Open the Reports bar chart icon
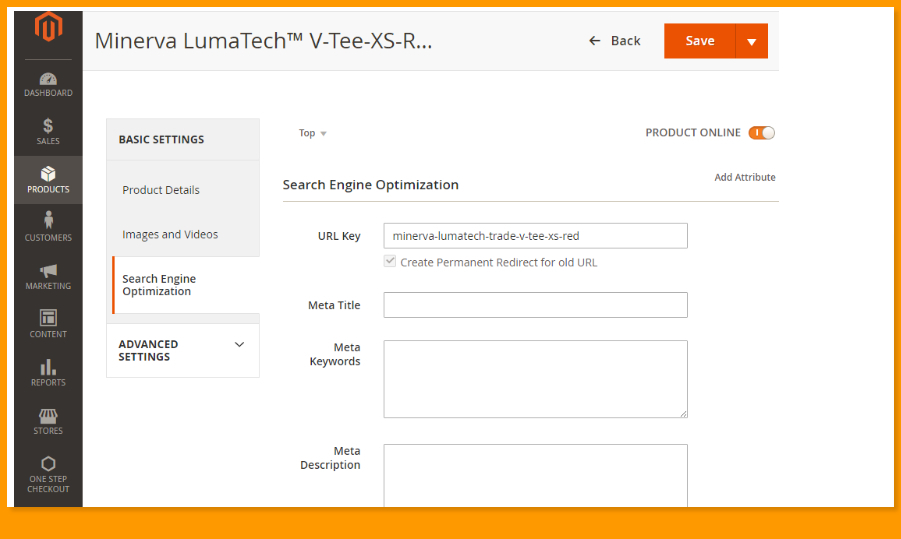901x539 pixels. click(x=48, y=367)
